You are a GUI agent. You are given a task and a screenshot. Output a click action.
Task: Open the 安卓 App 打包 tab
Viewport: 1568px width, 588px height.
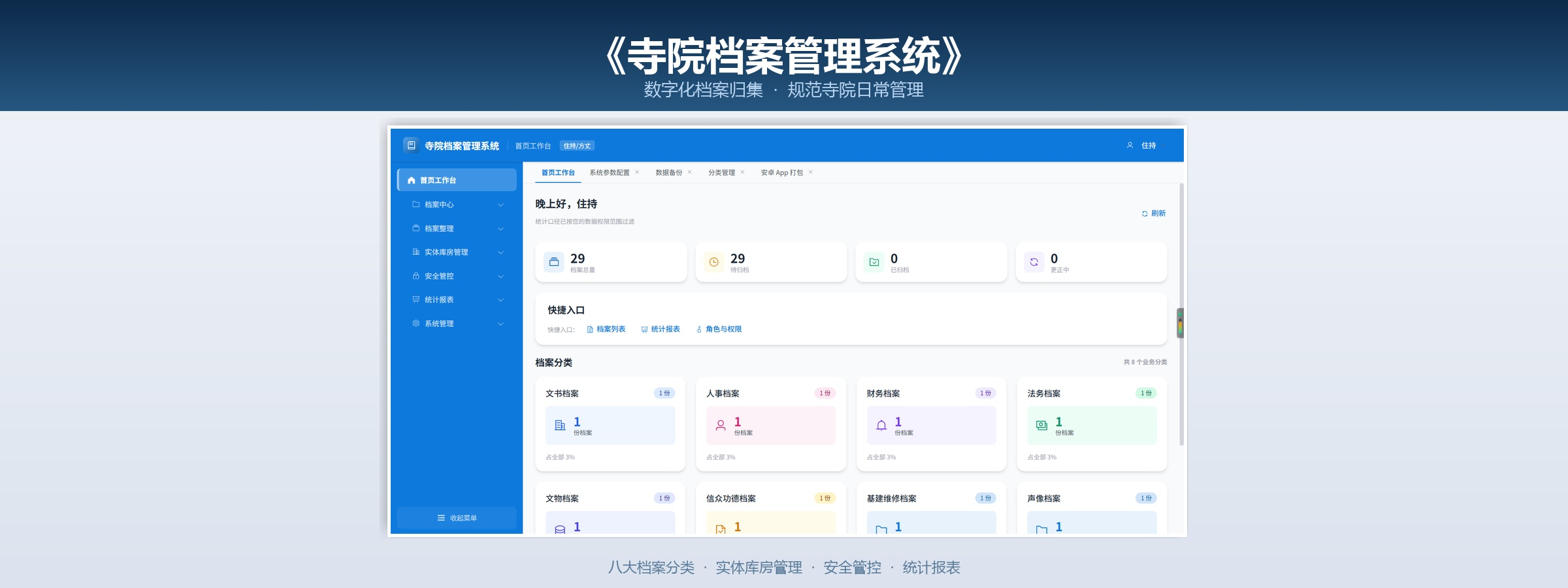(782, 172)
